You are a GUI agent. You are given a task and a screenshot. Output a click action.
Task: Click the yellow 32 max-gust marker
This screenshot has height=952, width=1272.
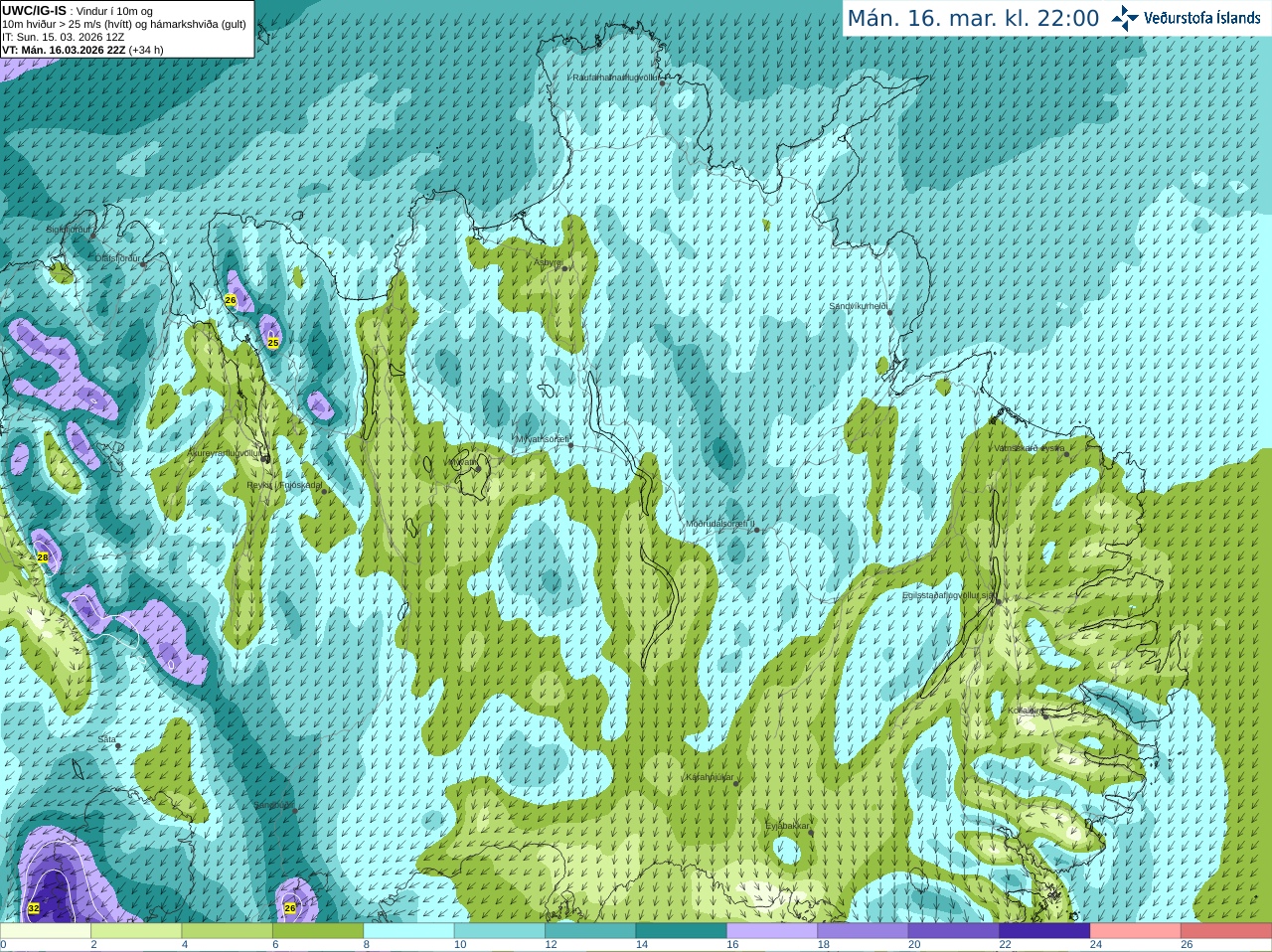(34, 908)
